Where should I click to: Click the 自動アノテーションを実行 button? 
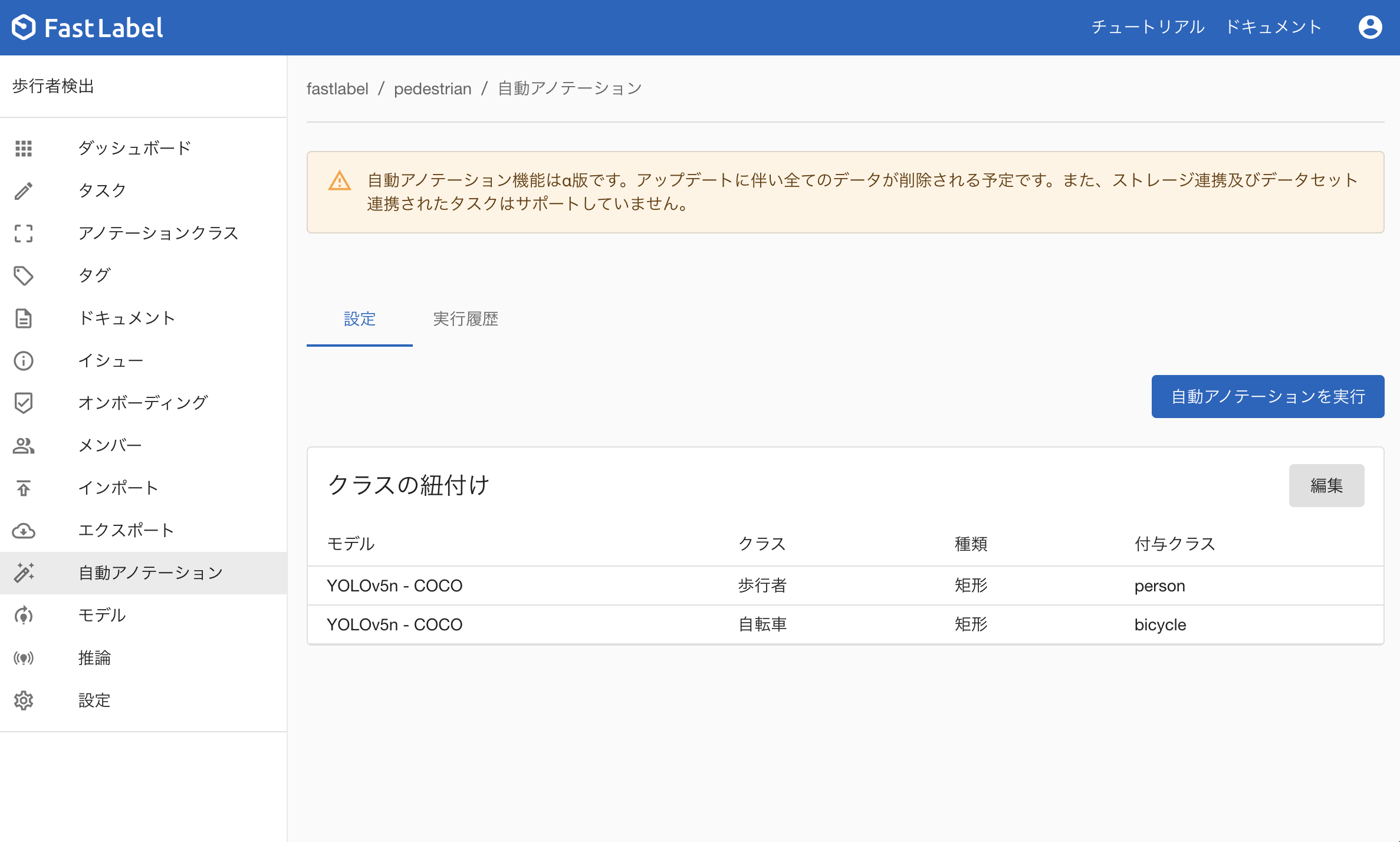(1268, 396)
